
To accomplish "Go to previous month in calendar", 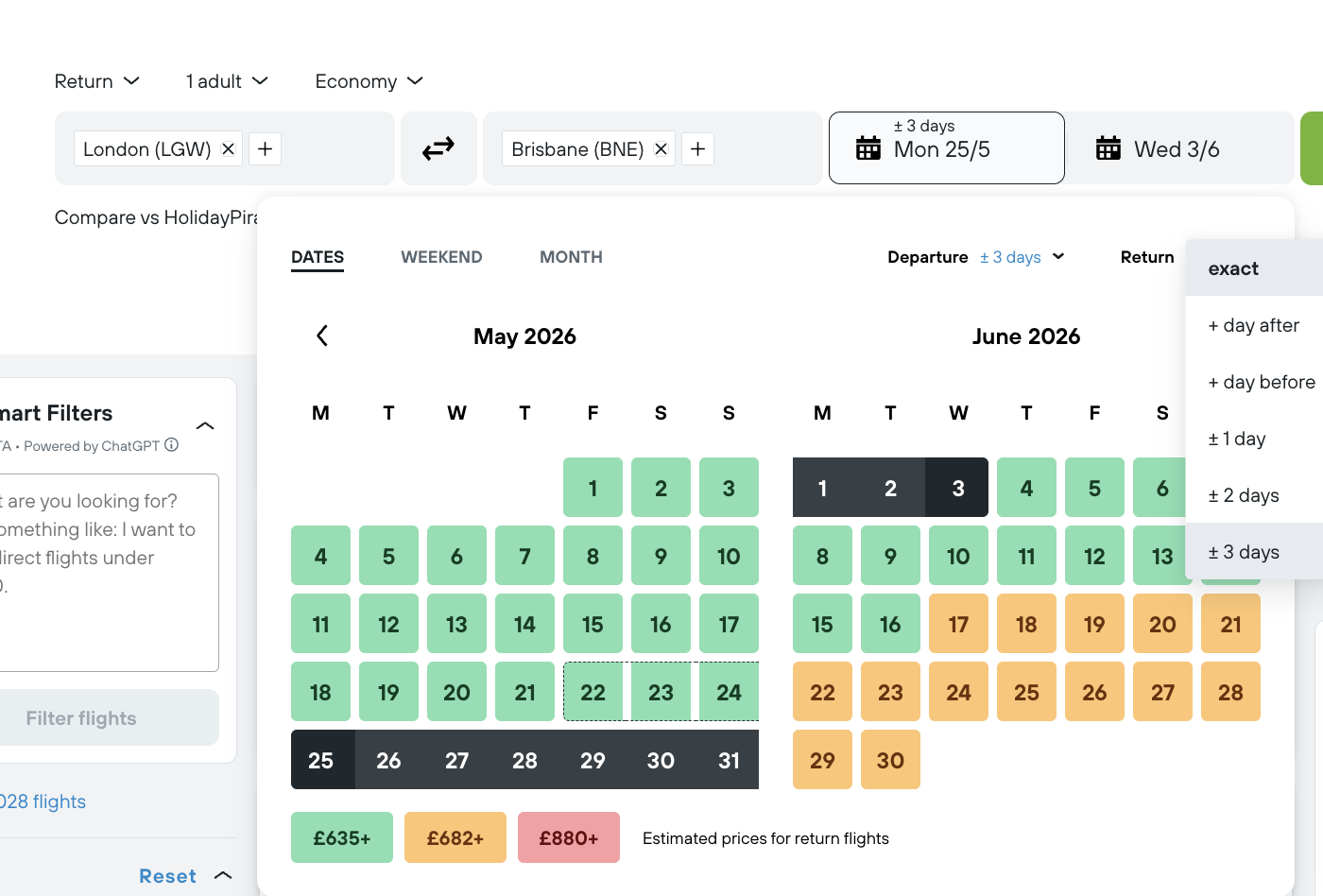I will tap(322, 336).
